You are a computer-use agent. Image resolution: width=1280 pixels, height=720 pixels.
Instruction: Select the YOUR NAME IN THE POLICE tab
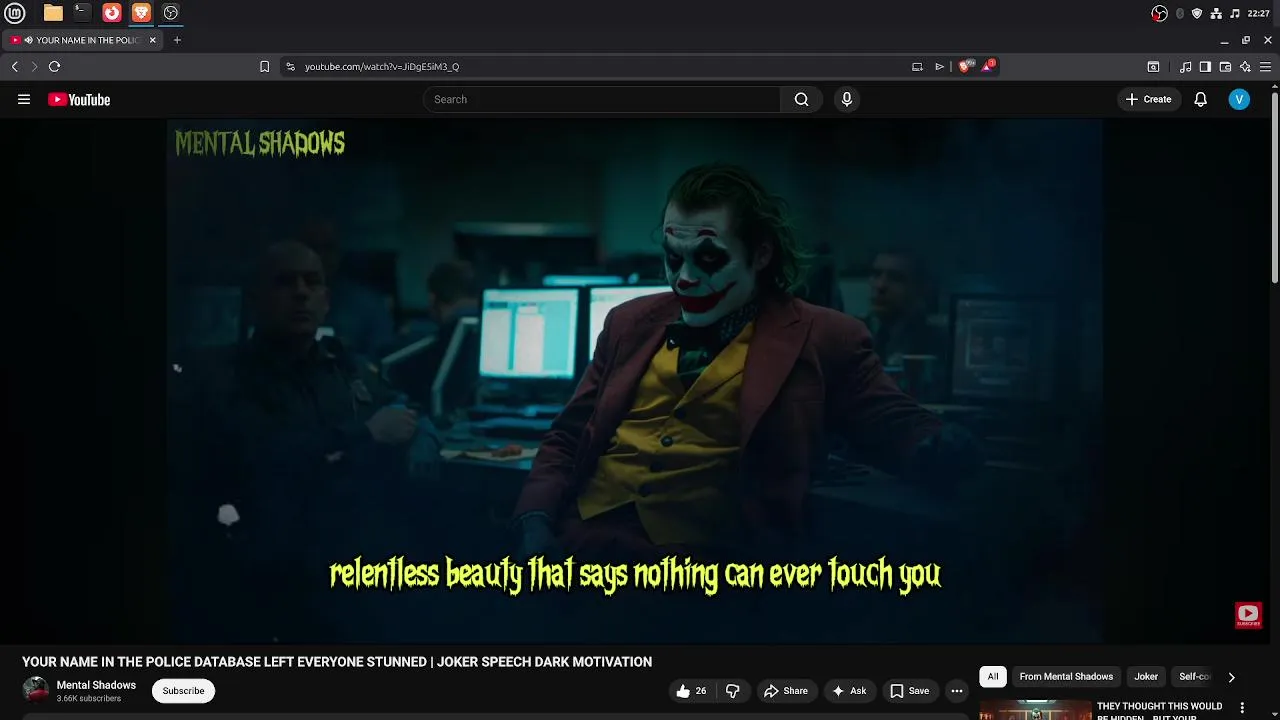[82, 40]
